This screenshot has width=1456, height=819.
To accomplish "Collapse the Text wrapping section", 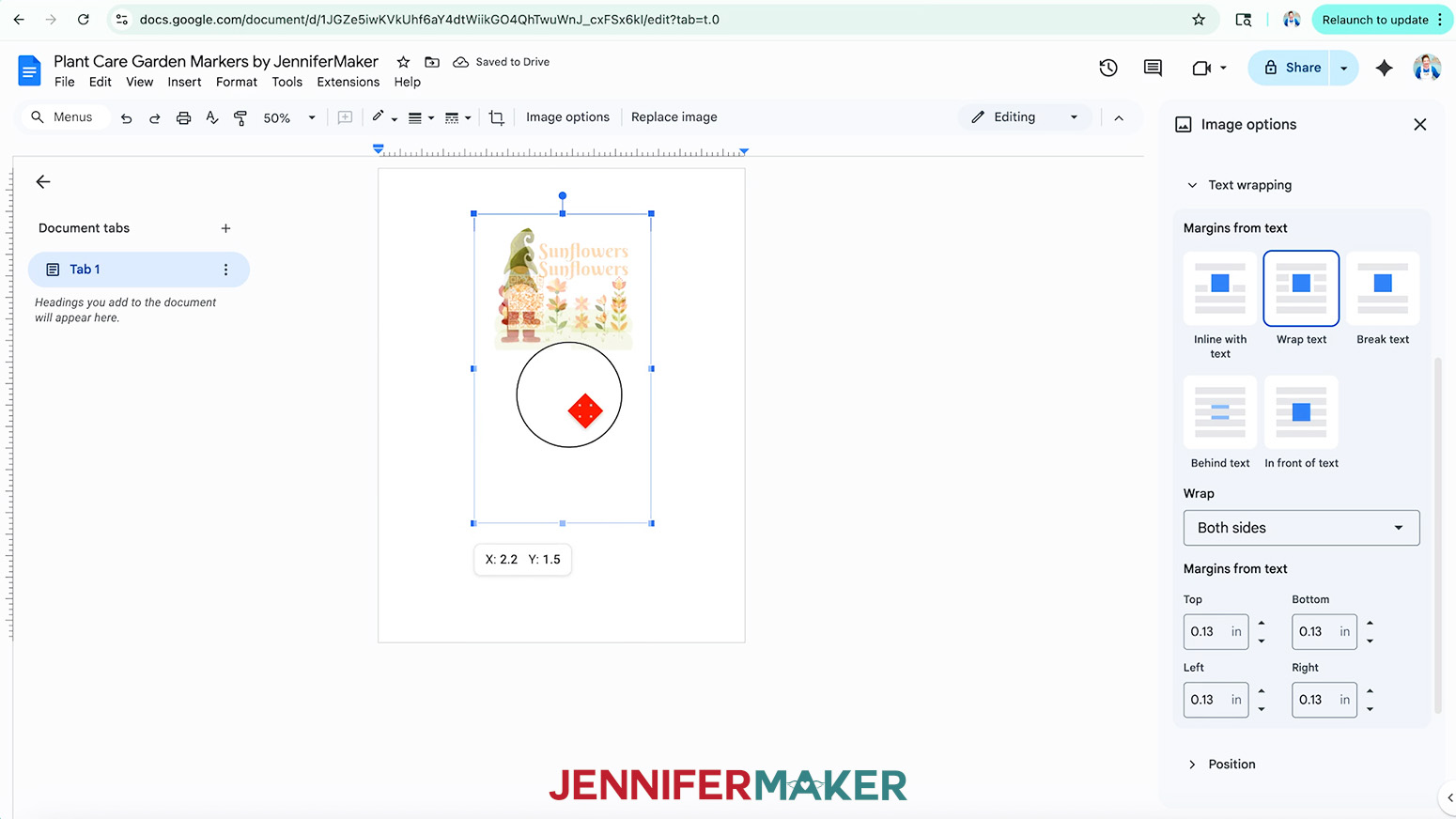I will click(1192, 185).
